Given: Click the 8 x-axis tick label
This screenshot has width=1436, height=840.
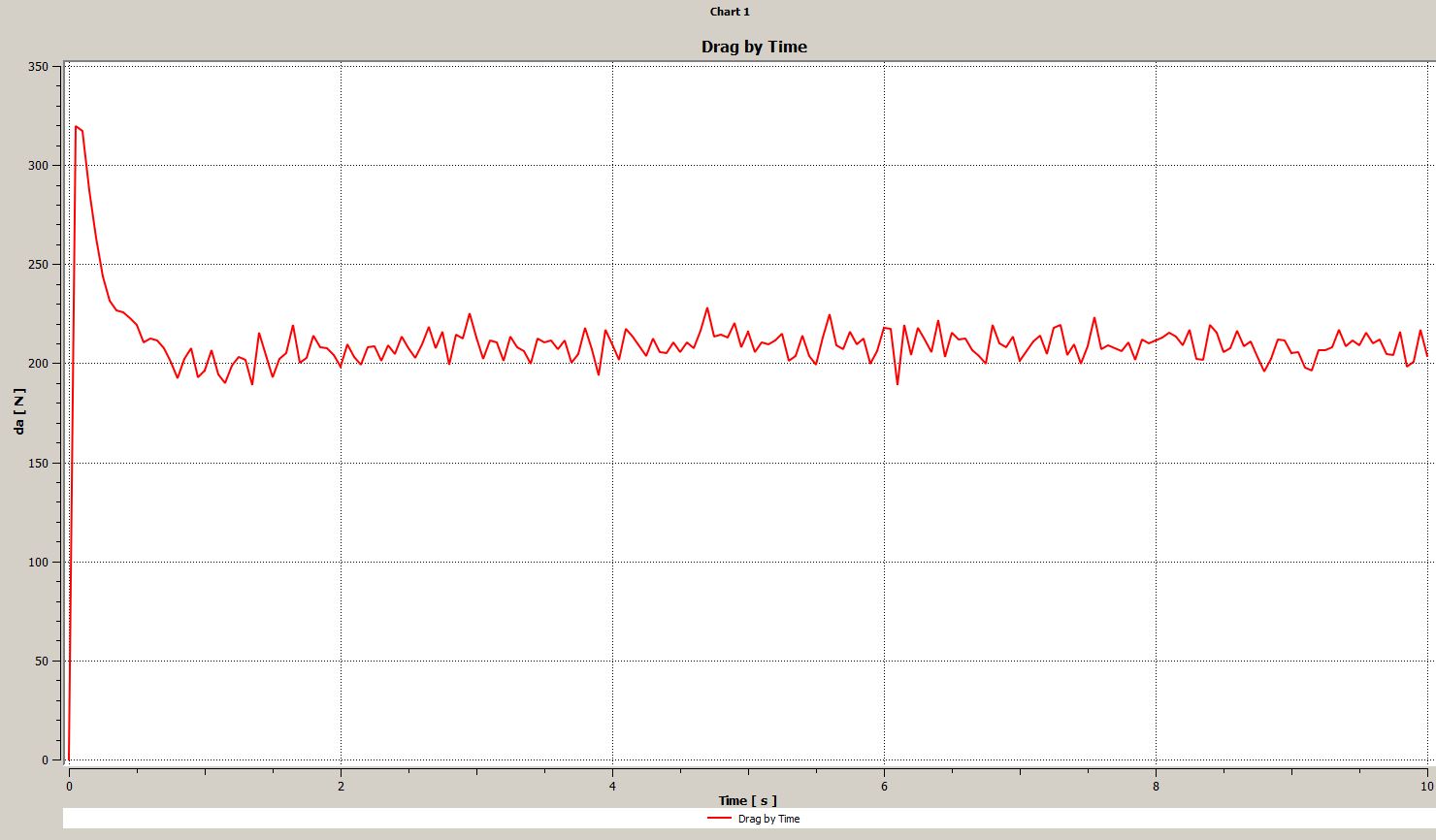Looking at the screenshot, I should click(x=1156, y=786).
